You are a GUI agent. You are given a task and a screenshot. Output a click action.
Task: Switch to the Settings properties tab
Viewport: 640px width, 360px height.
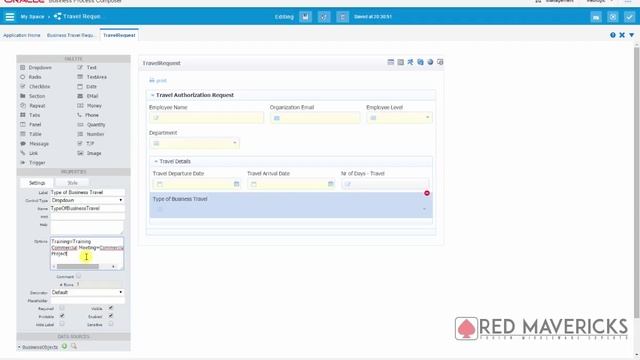coord(37,183)
